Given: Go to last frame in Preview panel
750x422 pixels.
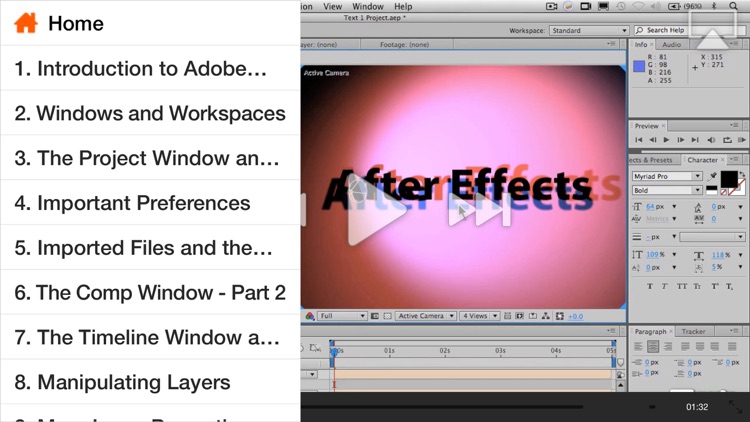Looking at the screenshot, I should (695, 140).
